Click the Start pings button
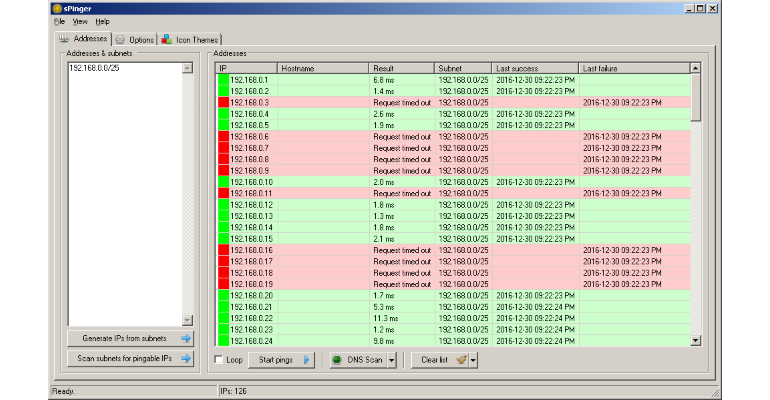 tap(281, 360)
